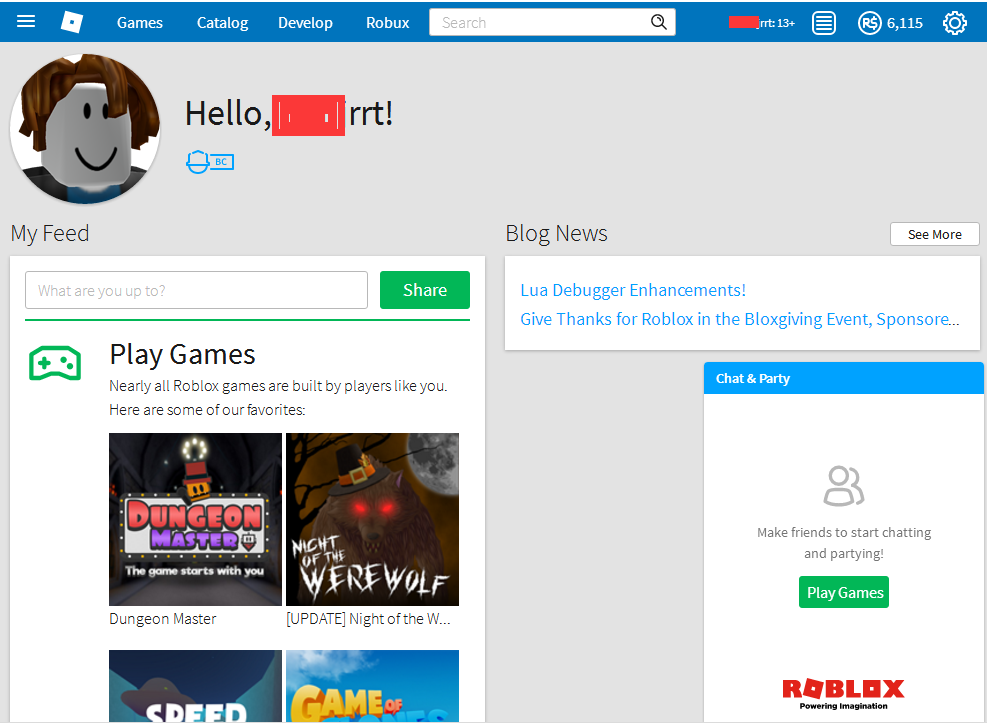The image size is (987, 723).
Task: Click the Blog News heading
Action: [556, 233]
